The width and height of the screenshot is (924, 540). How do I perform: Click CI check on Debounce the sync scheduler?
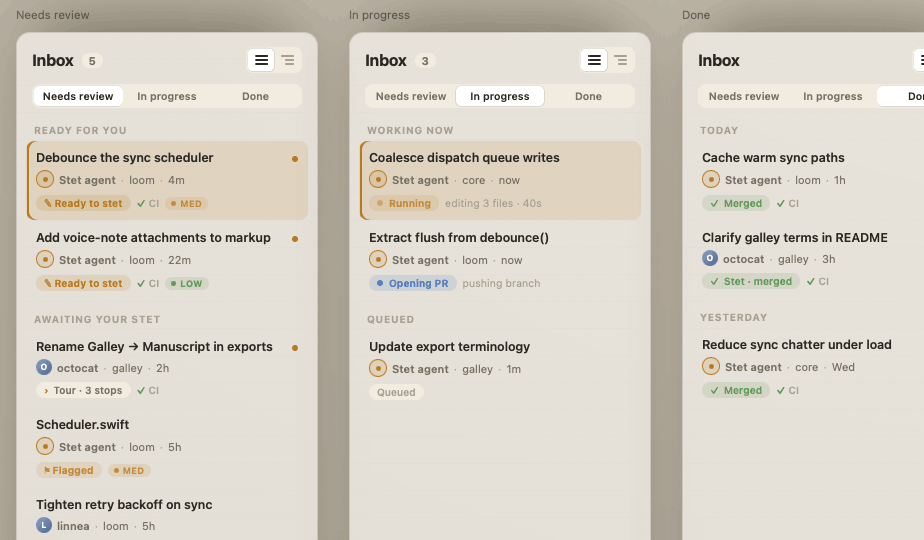tap(148, 203)
